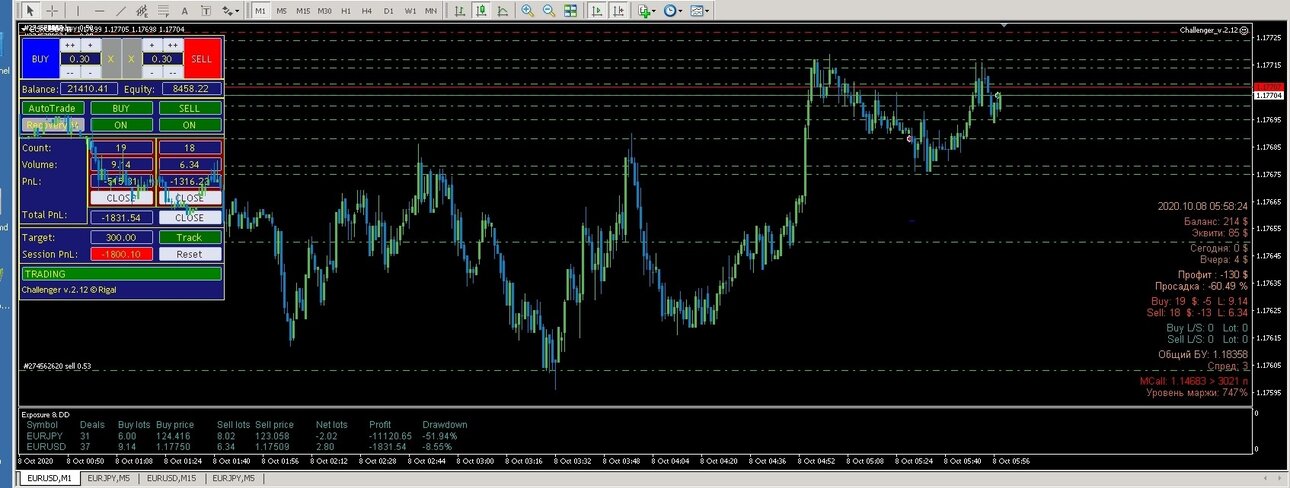Zoom out of the chart
1290x488 pixels.
[x=548, y=10]
